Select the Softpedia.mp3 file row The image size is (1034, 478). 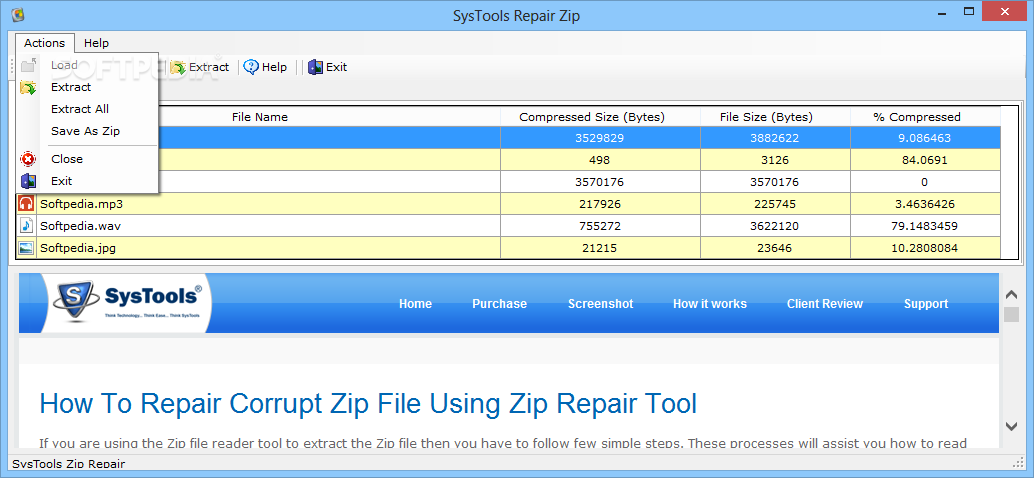(x=508, y=204)
